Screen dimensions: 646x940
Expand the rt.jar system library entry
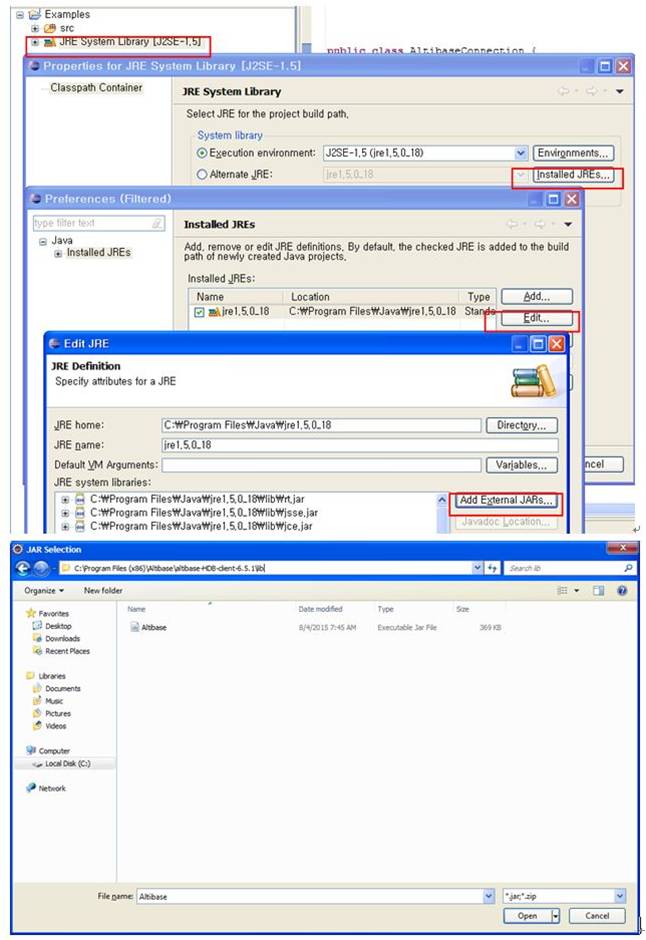pos(66,499)
